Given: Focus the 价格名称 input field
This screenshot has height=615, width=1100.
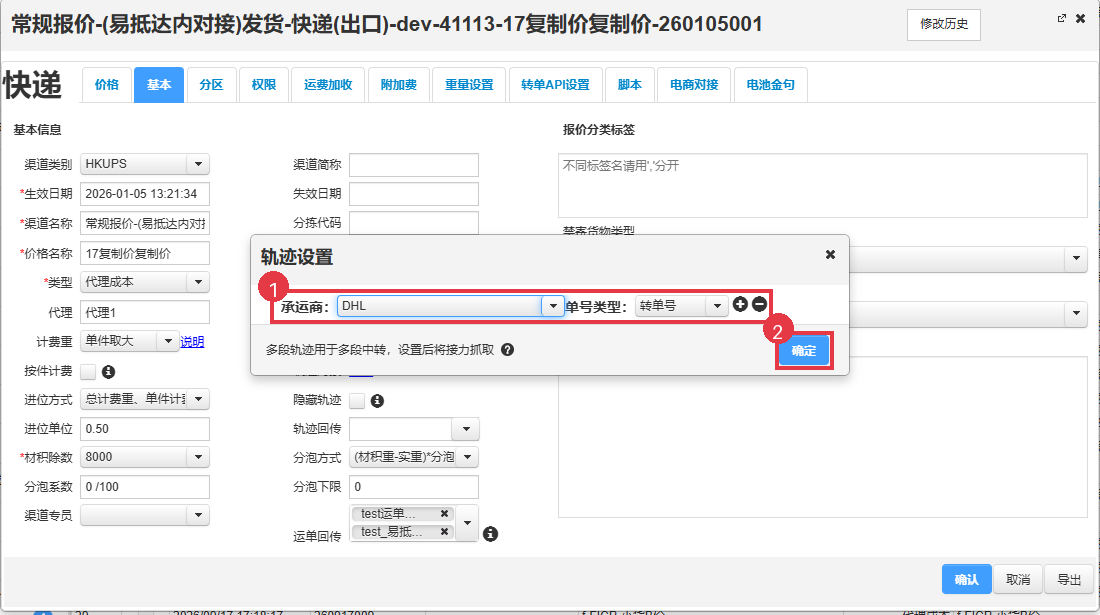Looking at the screenshot, I should coord(145,253).
